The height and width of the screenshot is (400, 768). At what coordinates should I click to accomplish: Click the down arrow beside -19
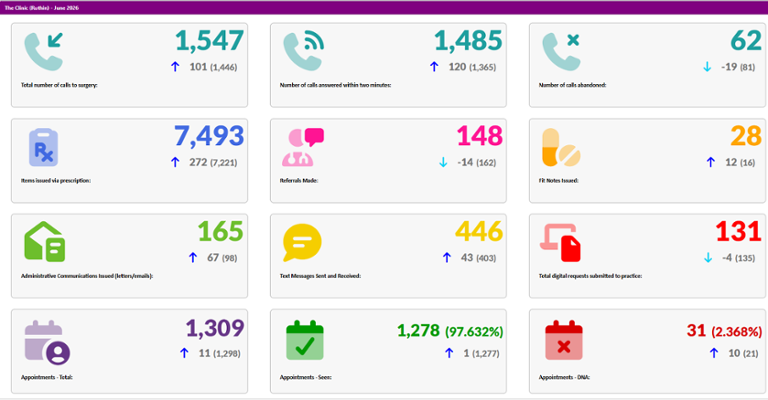point(707,67)
